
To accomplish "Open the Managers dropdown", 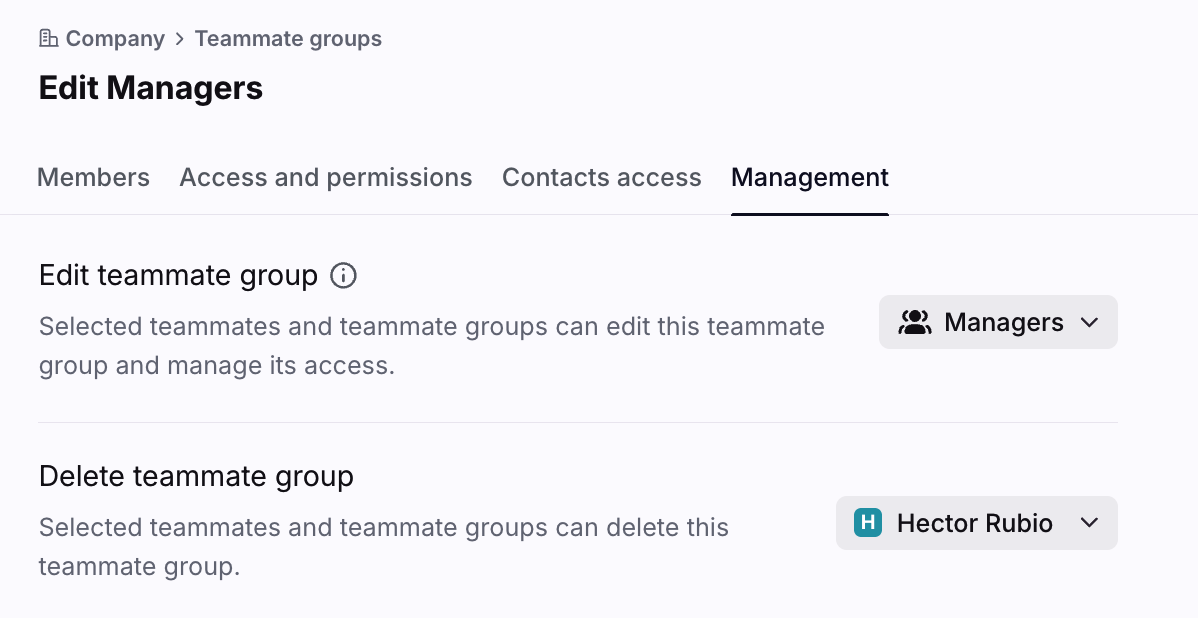I will click(x=998, y=322).
